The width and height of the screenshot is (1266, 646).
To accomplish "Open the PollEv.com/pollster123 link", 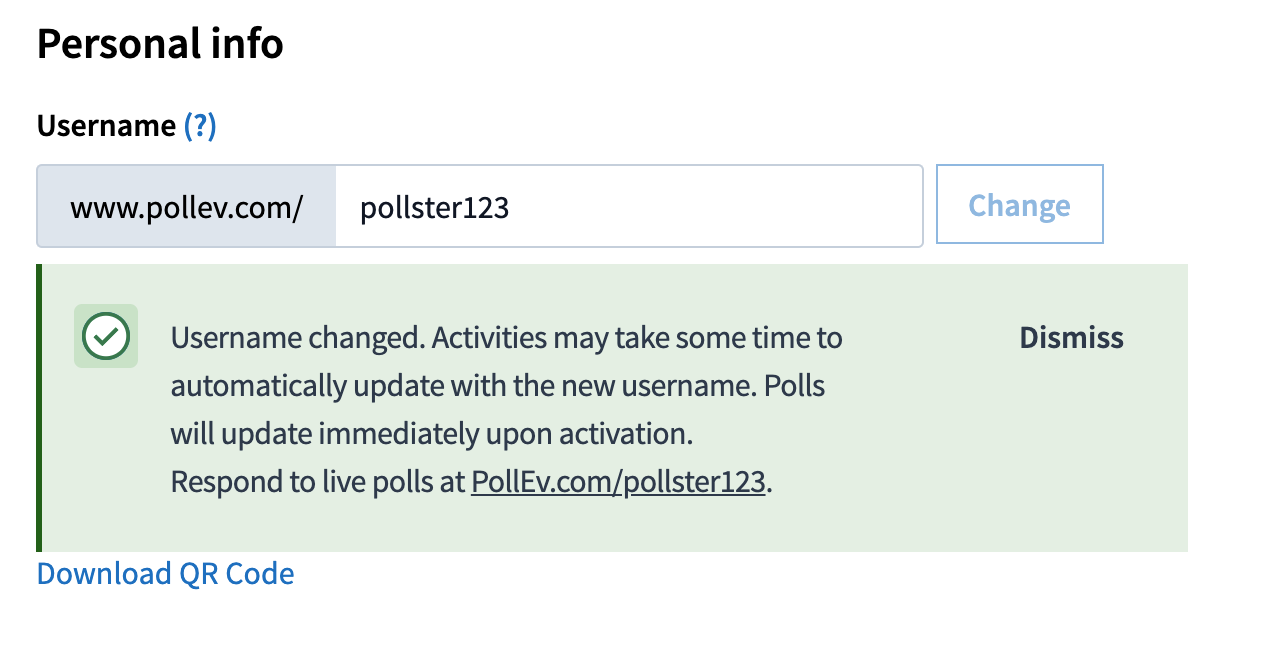I will [x=618, y=482].
